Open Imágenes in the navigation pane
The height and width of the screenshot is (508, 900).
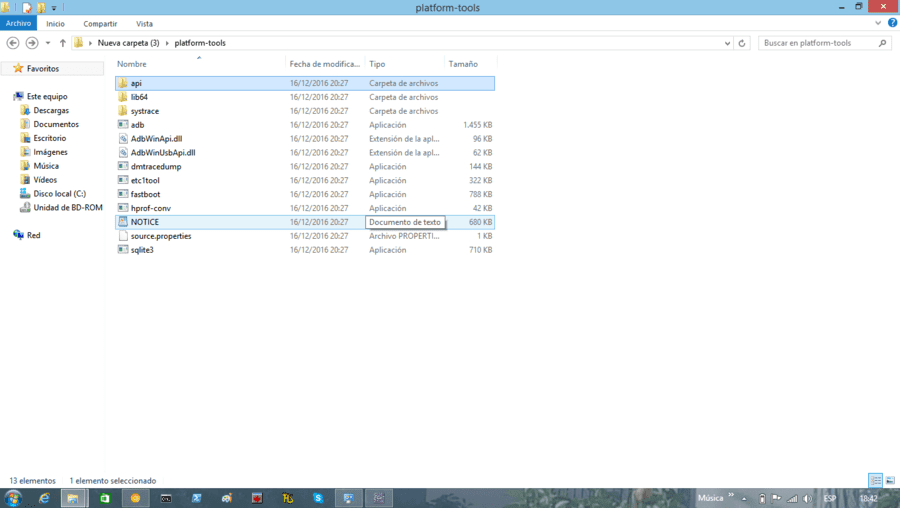click(50, 152)
